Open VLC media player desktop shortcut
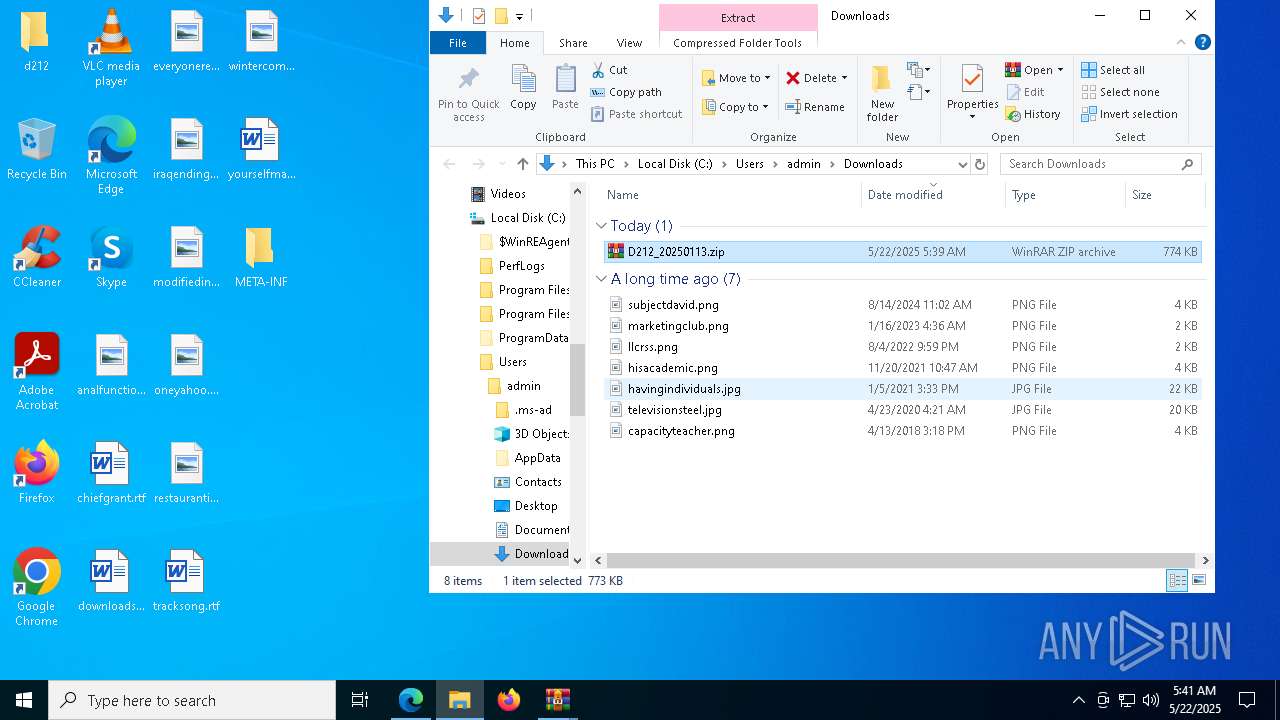This screenshot has height=720, width=1280. pyautogui.click(x=111, y=48)
